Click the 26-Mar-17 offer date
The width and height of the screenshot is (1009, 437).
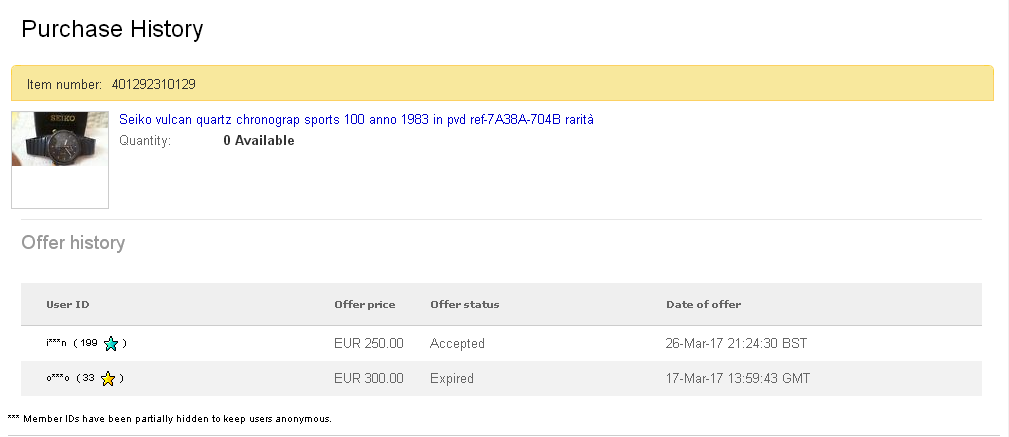tap(736, 344)
